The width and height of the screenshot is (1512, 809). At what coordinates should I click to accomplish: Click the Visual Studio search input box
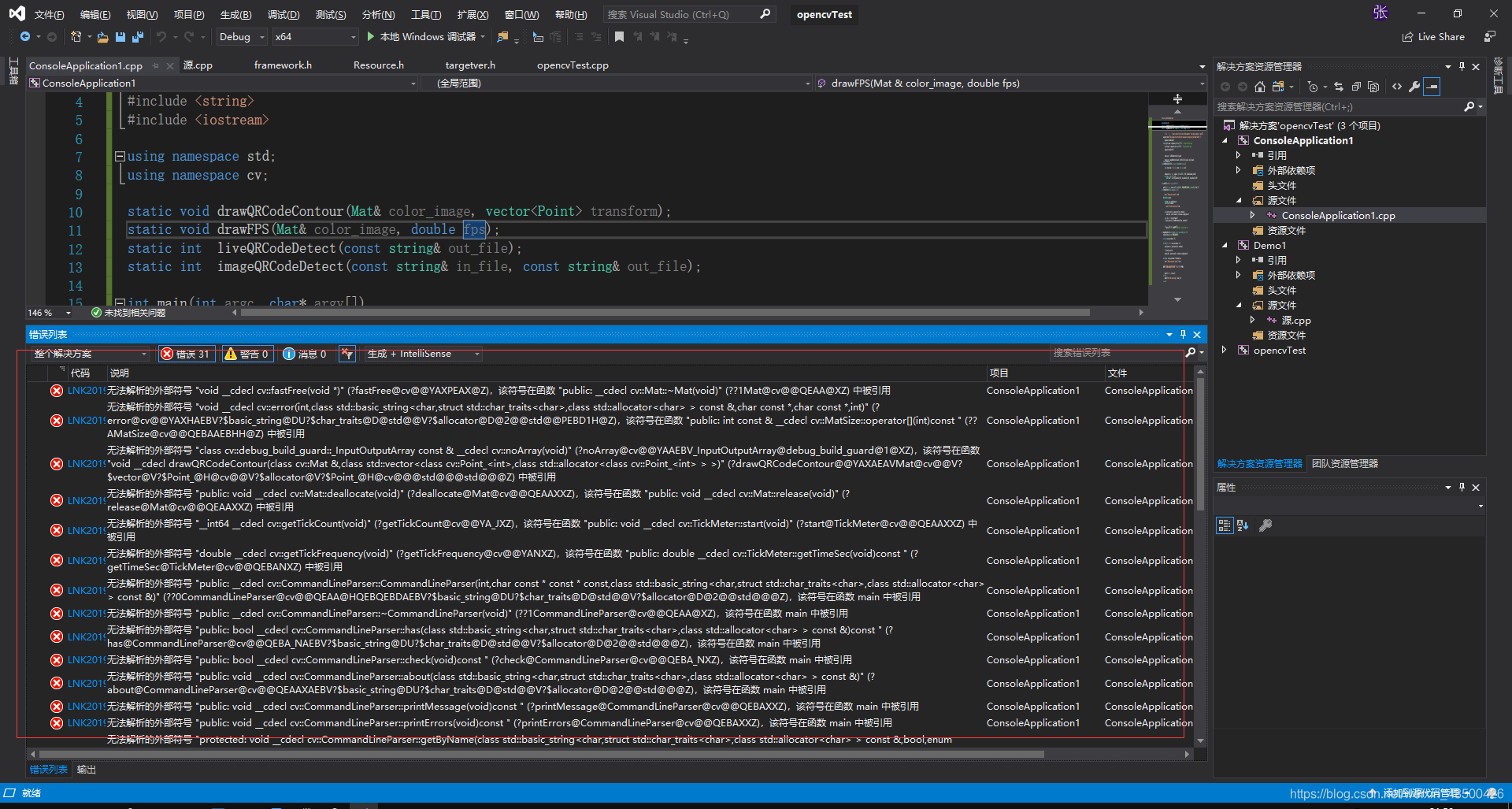tap(680, 14)
